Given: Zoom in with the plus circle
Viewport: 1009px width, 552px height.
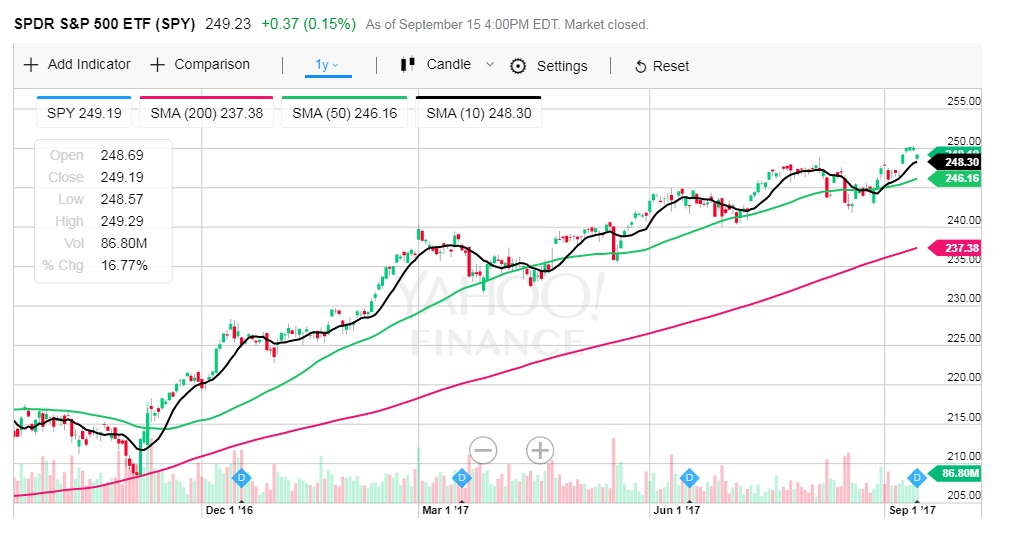Looking at the screenshot, I should 540,450.
